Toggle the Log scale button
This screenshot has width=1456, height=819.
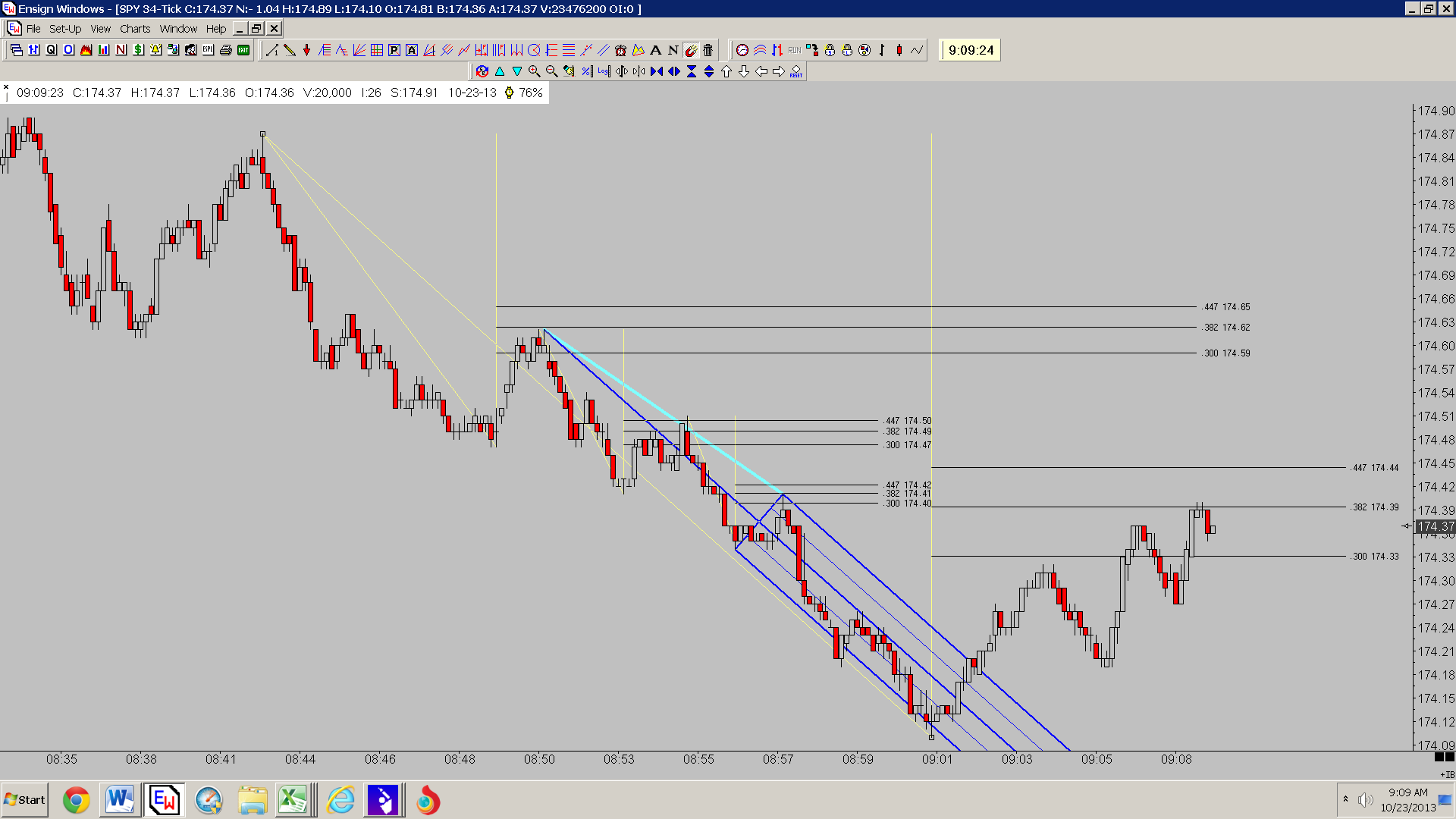click(x=604, y=71)
